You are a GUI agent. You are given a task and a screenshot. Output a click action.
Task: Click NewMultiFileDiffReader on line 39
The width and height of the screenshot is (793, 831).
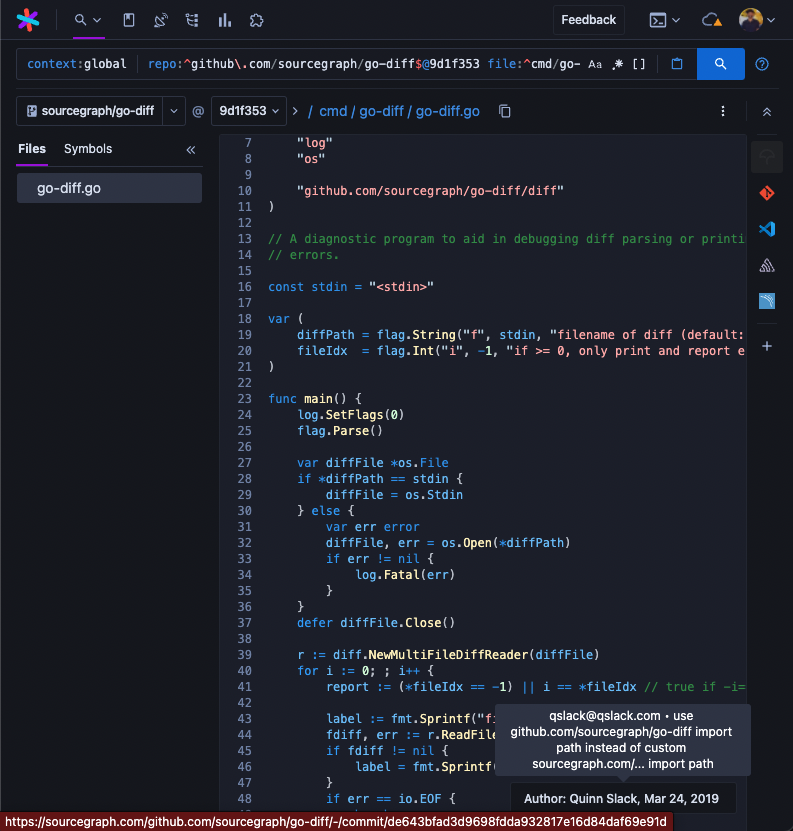[448, 655]
